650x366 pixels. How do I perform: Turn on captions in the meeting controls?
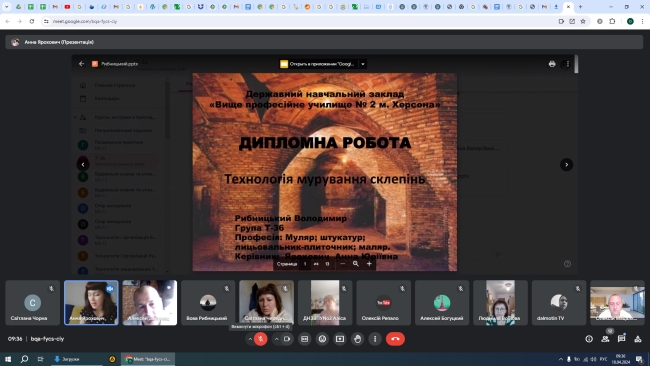(x=305, y=339)
